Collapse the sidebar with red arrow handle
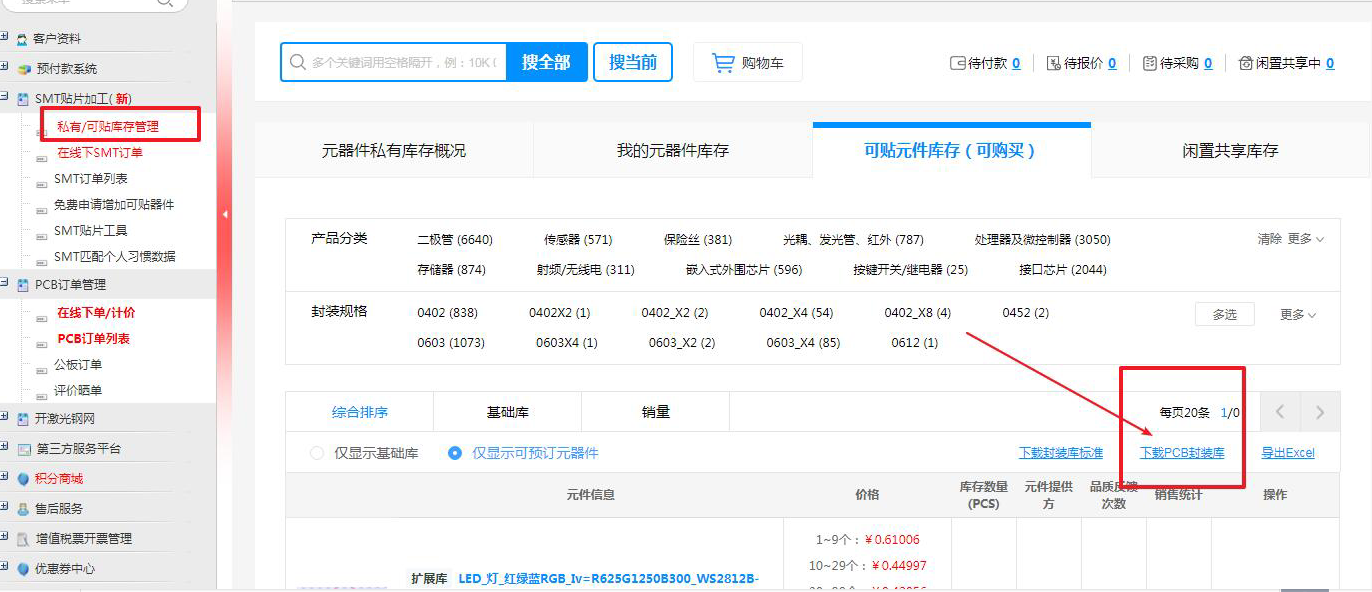The height and width of the screenshot is (592, 1372). tap(225, 214)
